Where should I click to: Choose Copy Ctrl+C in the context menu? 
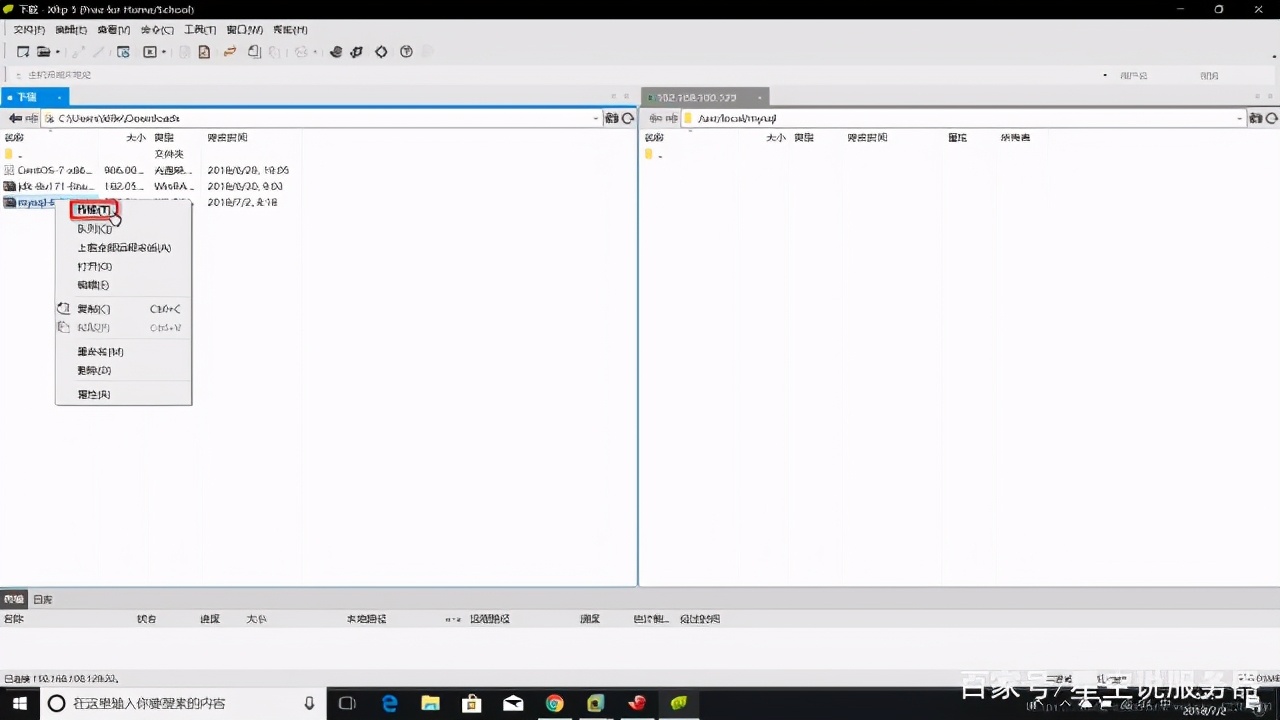[123, 309]
